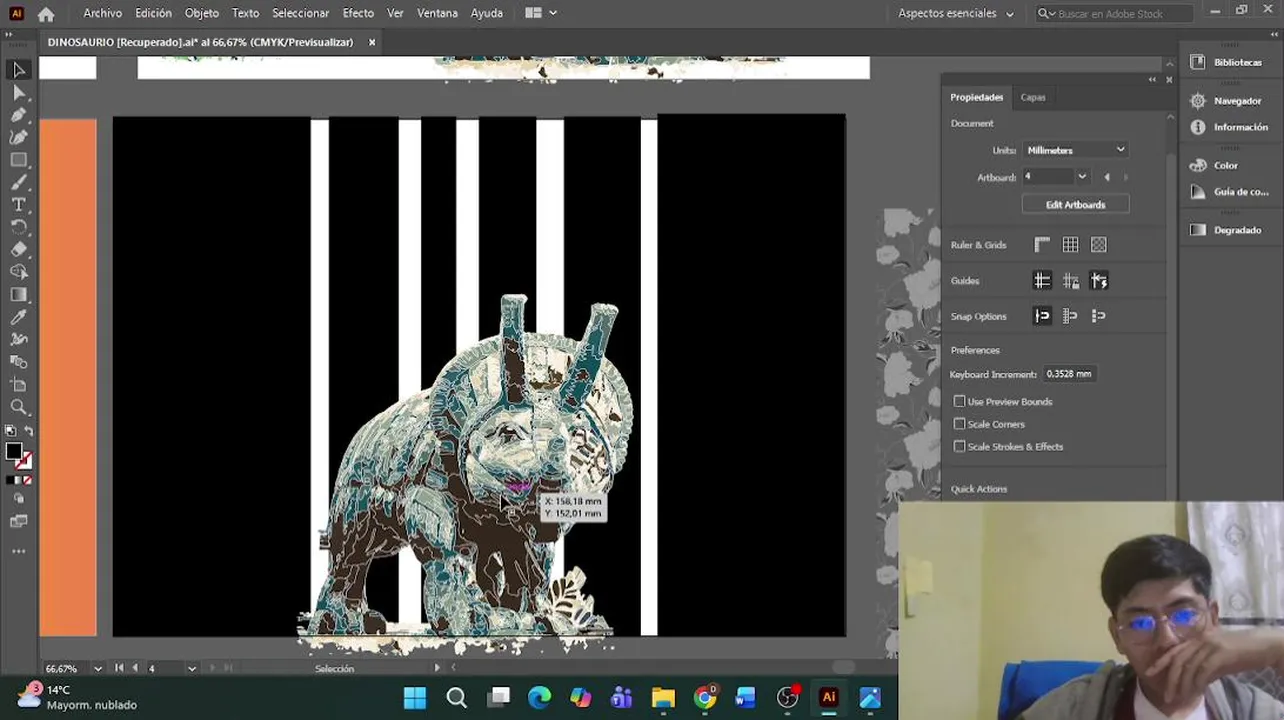Open the Archivo menu
Viewport: 1284px width, 720px height.
click(x=103, y=13)
